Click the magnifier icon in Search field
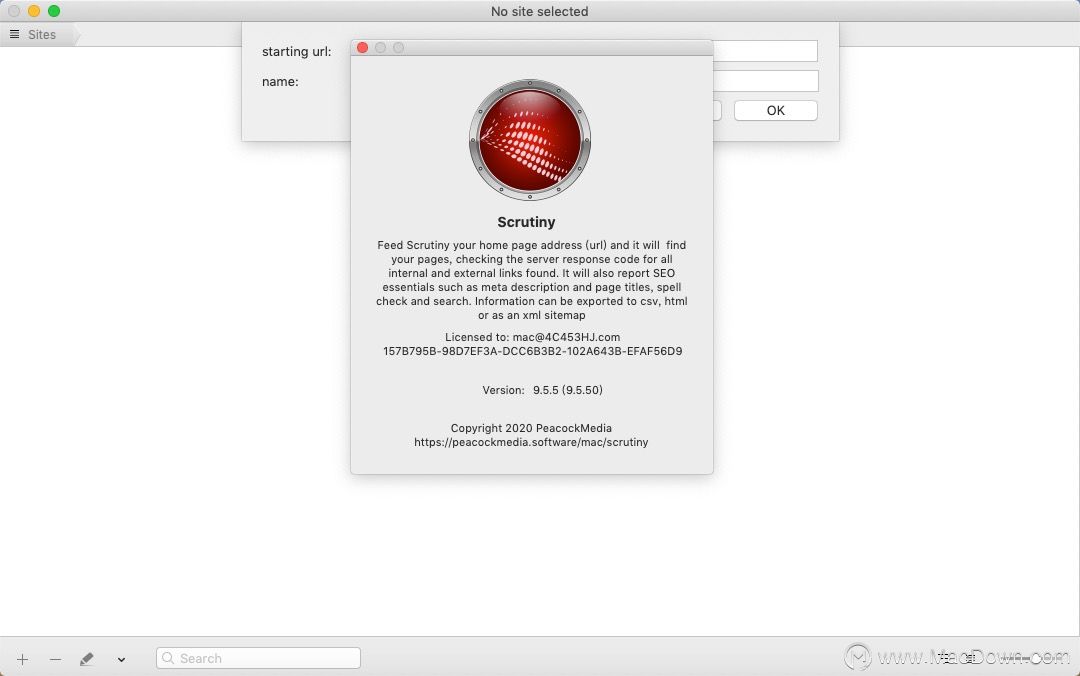1080x676 pixels. [x=167, y=658]
